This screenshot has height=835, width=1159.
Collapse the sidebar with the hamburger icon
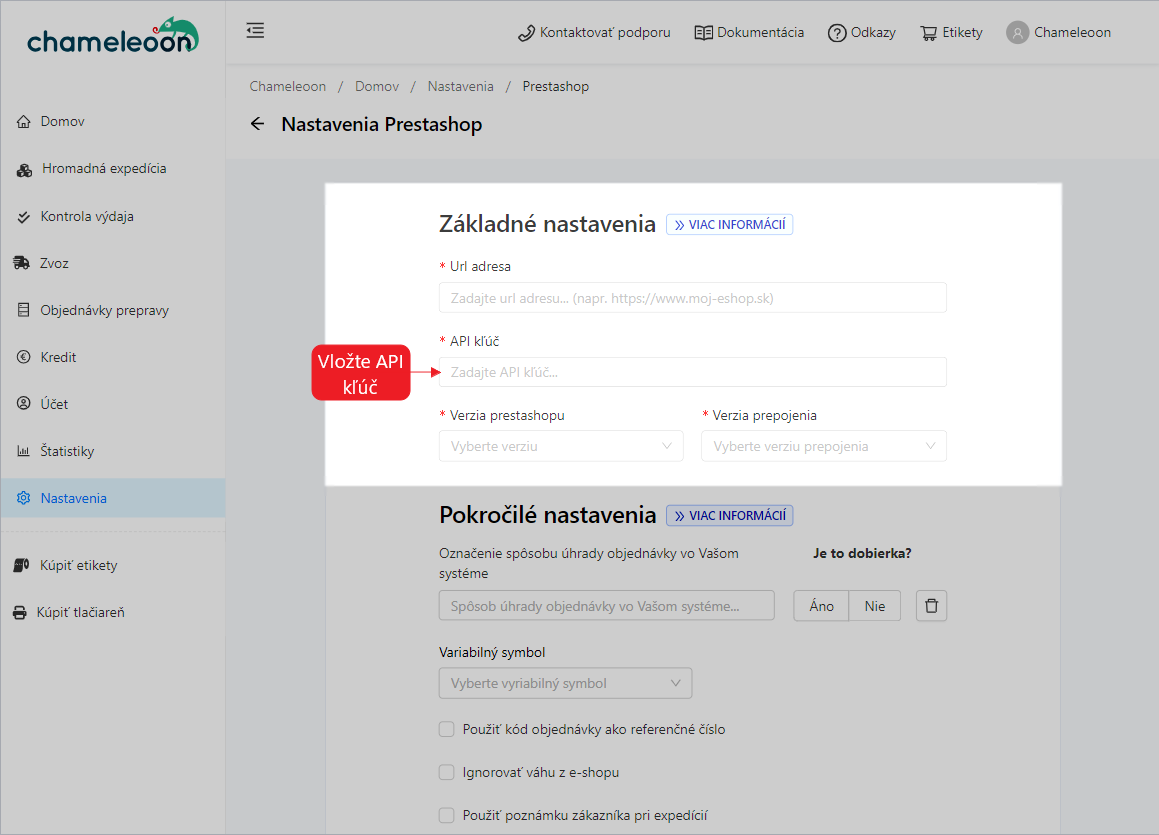255,31
